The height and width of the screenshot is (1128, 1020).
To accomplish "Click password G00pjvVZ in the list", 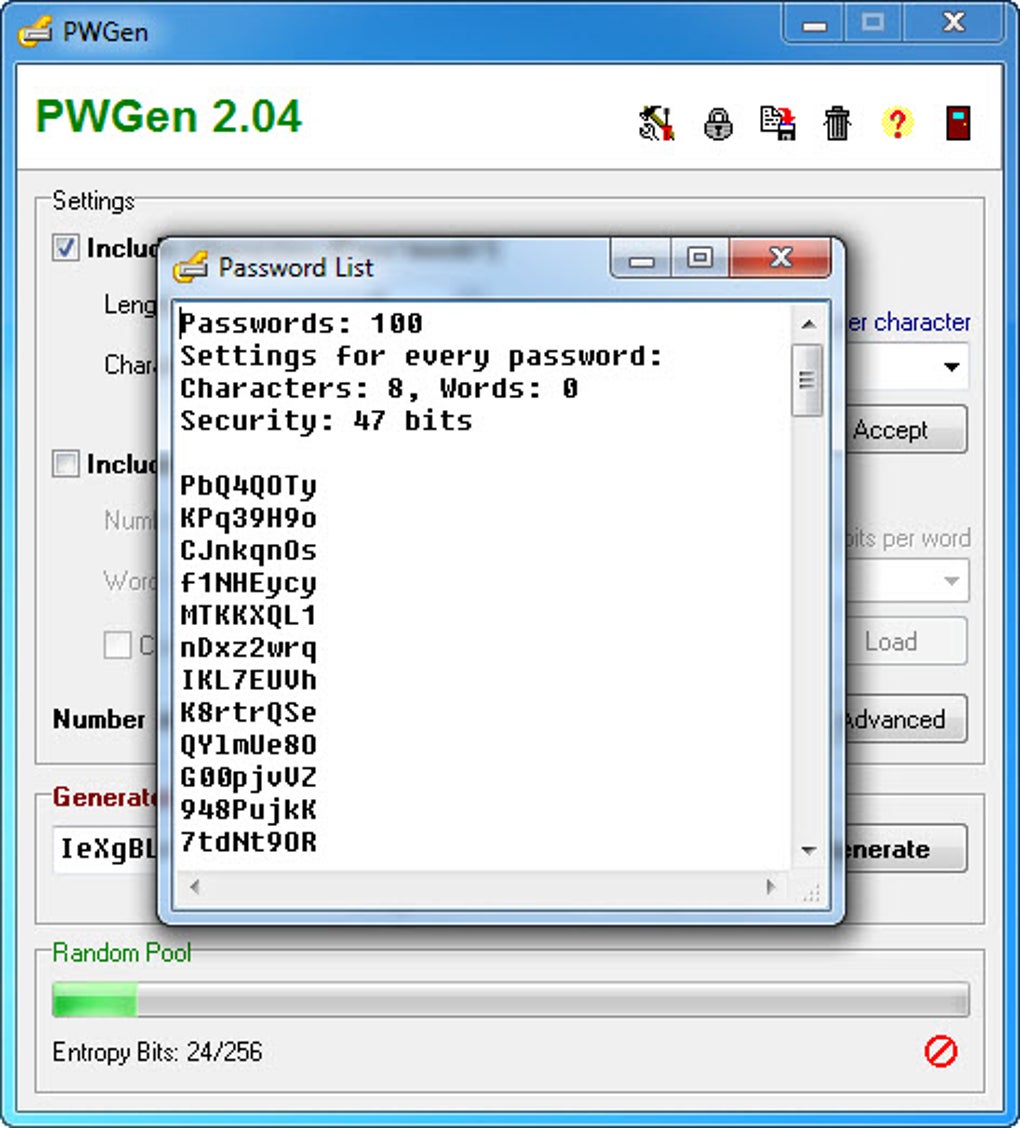I will tap(248, 778).
